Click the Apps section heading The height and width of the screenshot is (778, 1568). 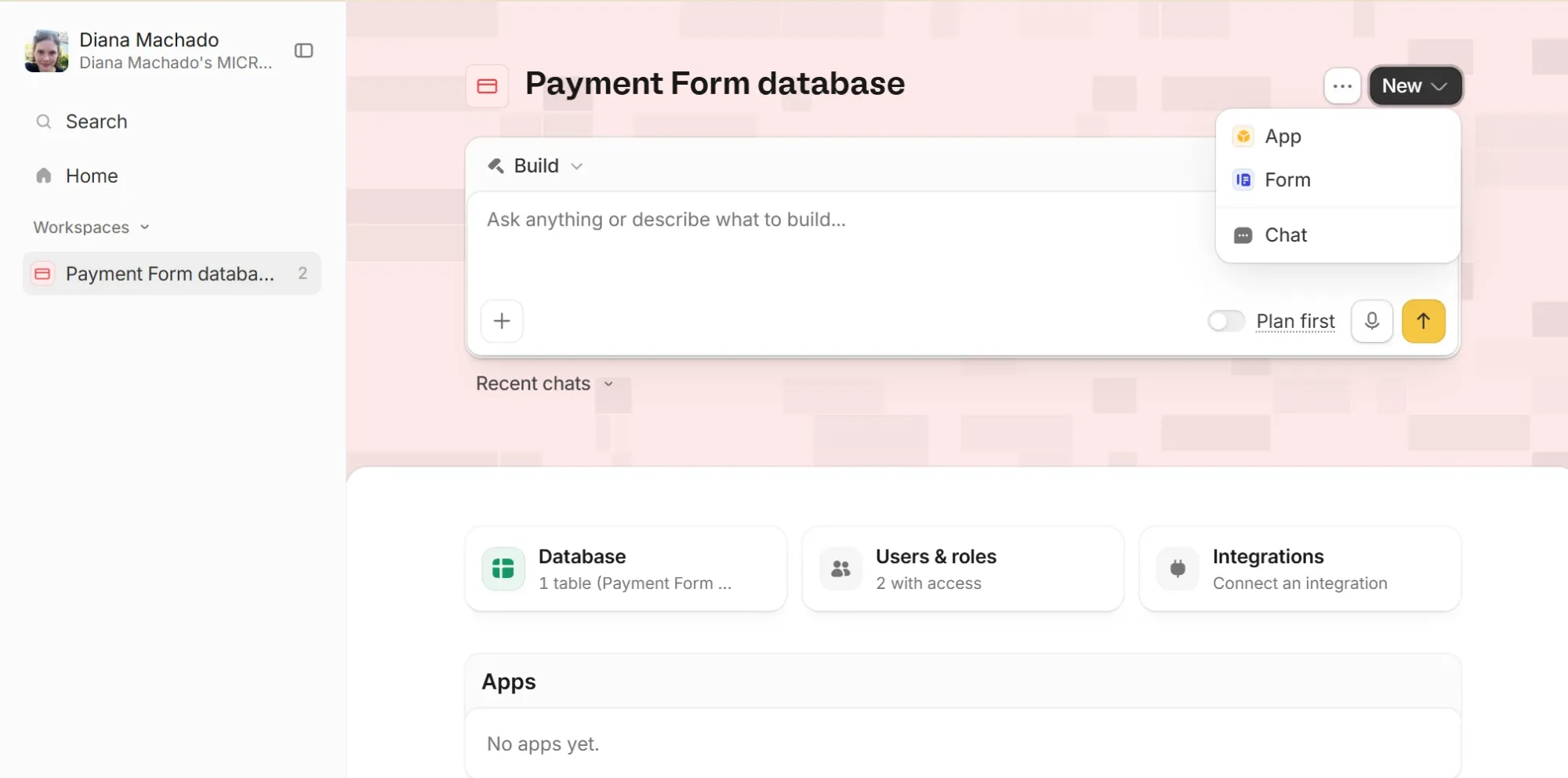[509, 682]
